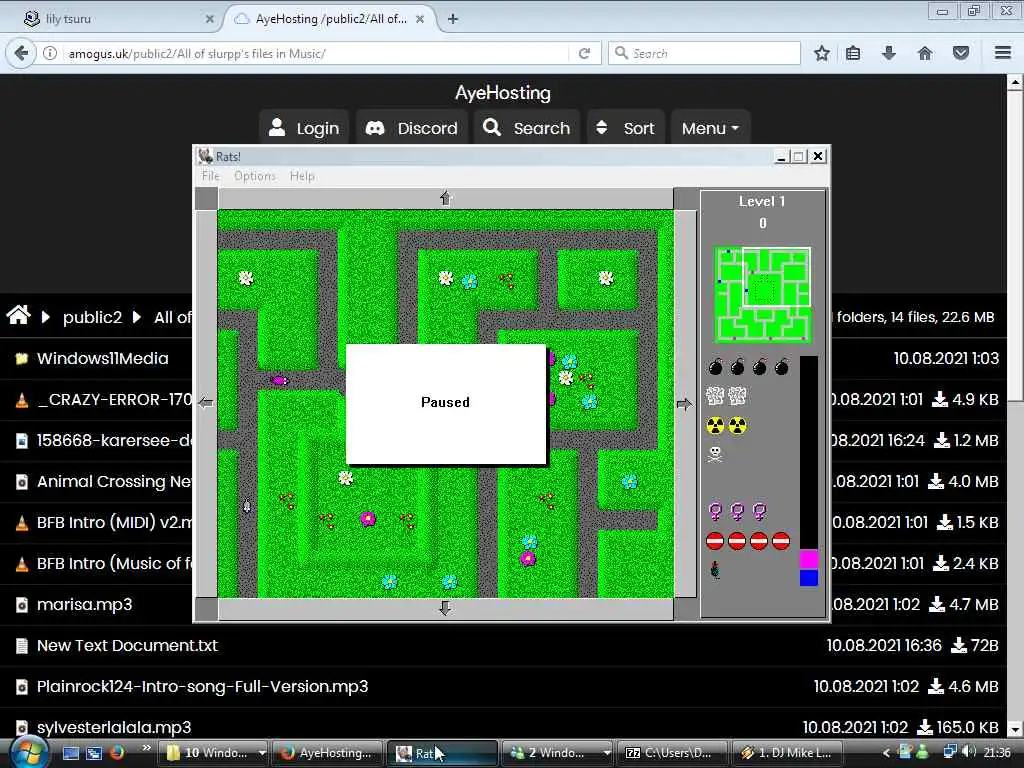
Task: Click the right scroll arrow beside the Rats playfield
Action: [x=684, y=404]
